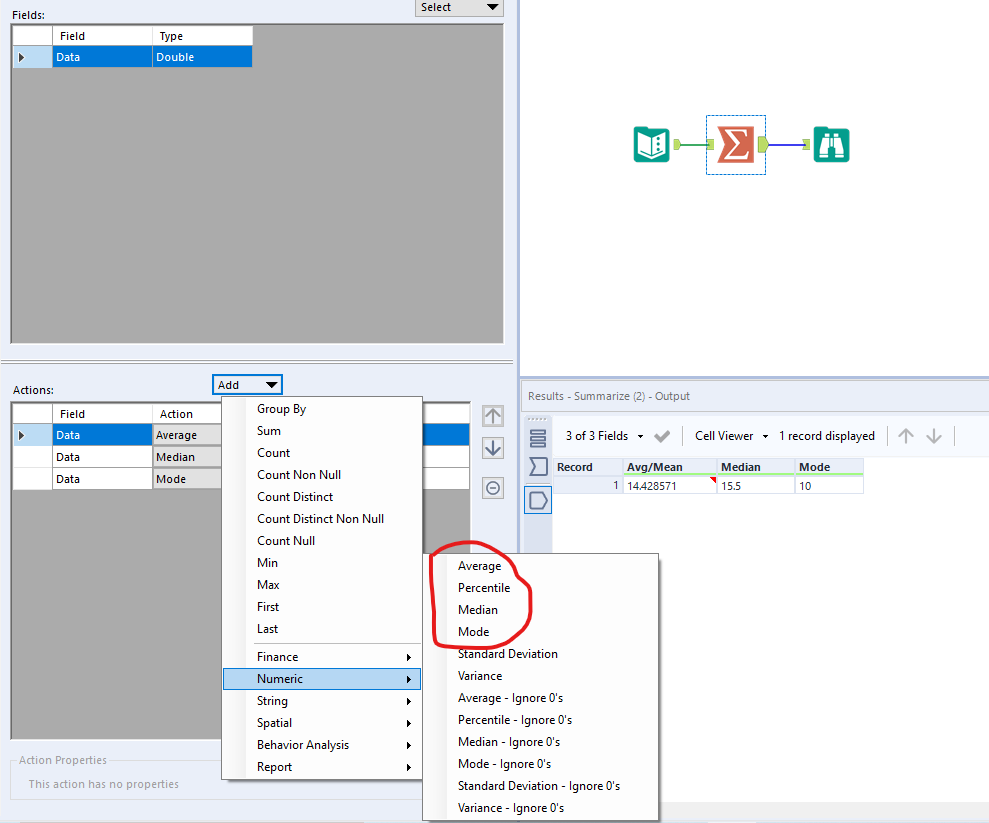Screen dimensions: 989x823
Task: Select the Summarize tool on the canvas
Action: pos(736,144)
